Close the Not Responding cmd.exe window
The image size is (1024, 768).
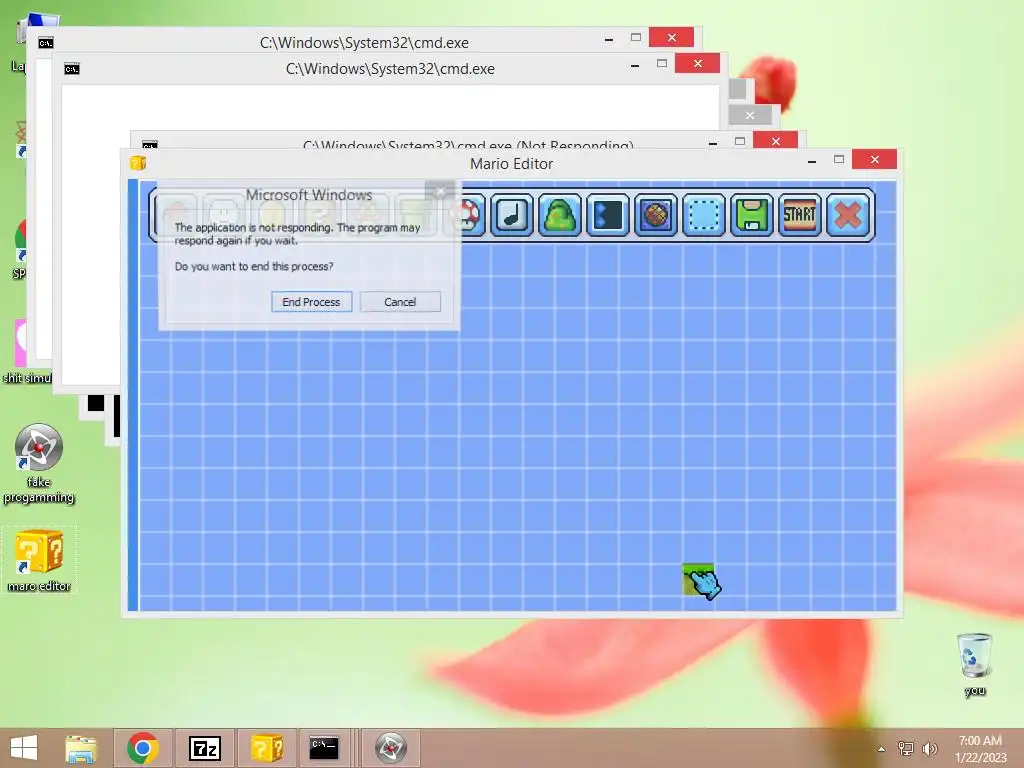point(775,140)
